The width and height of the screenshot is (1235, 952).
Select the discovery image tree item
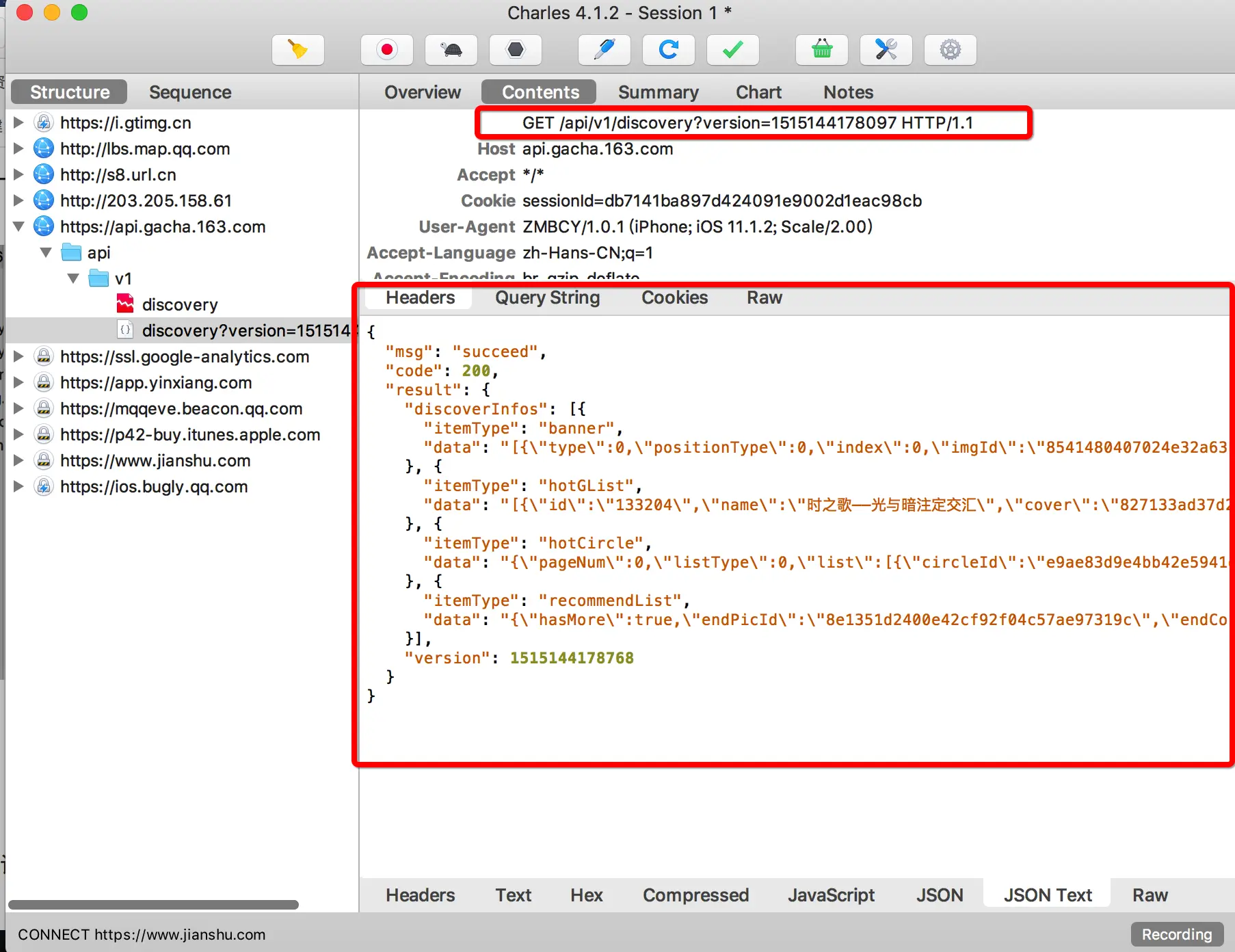pos(180,304)
